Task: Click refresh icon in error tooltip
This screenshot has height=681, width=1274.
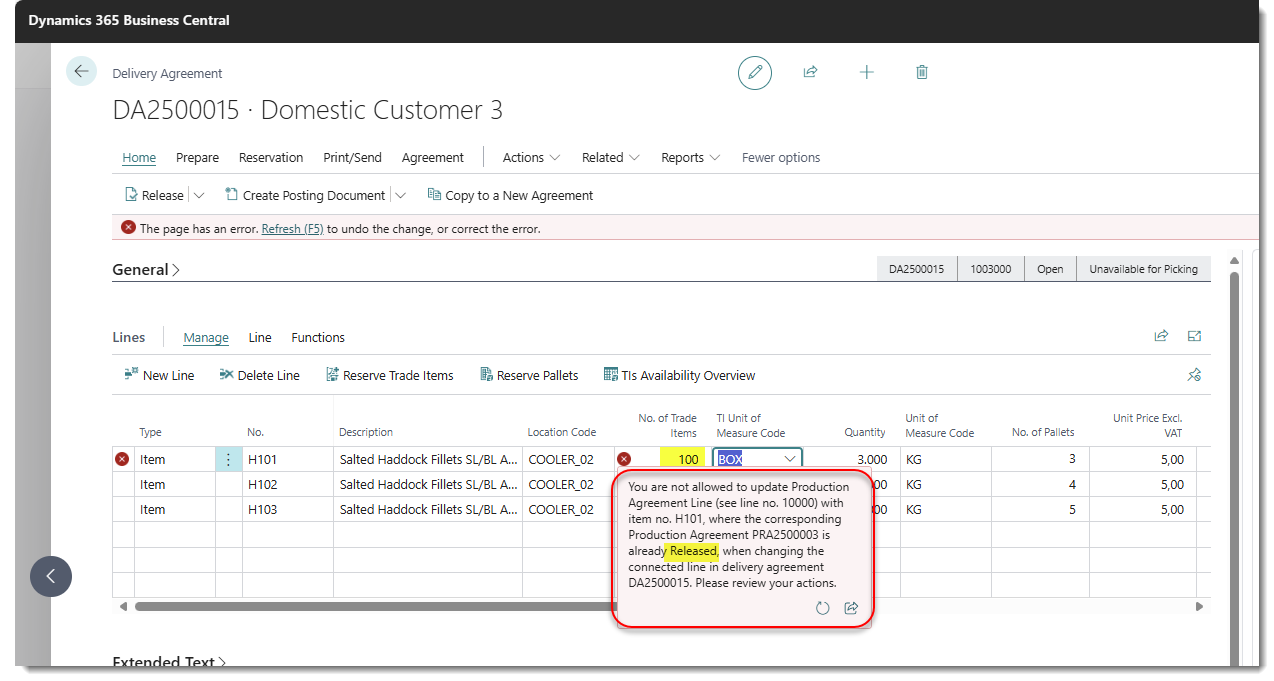Action: coord(822,608)
